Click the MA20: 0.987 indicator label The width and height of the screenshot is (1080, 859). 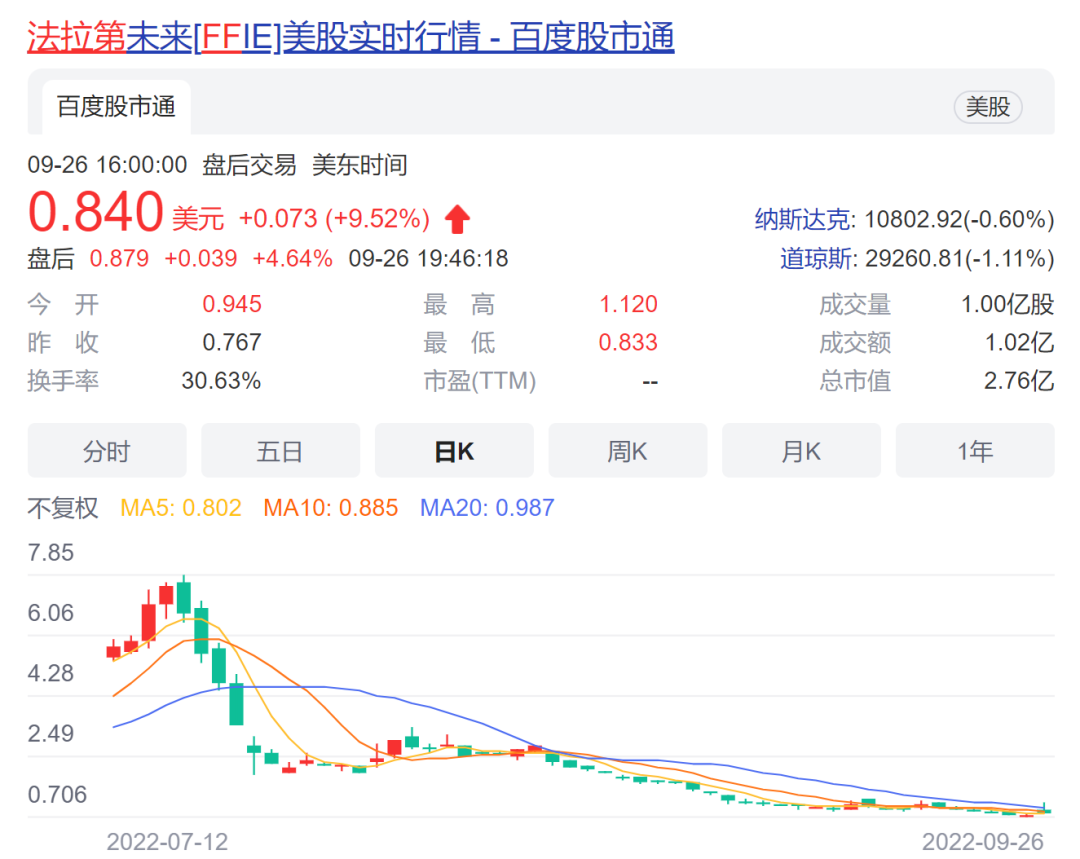click(x=487, y=508)
